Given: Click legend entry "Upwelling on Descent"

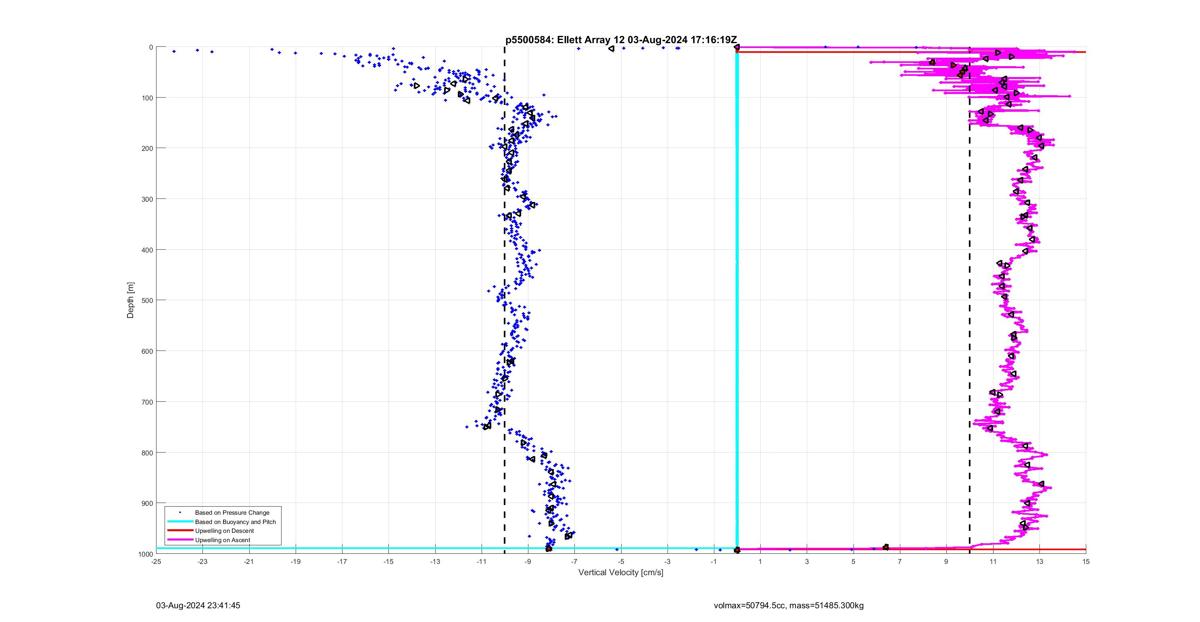Looking at the screenshot, I should click(x=225, y=531).
